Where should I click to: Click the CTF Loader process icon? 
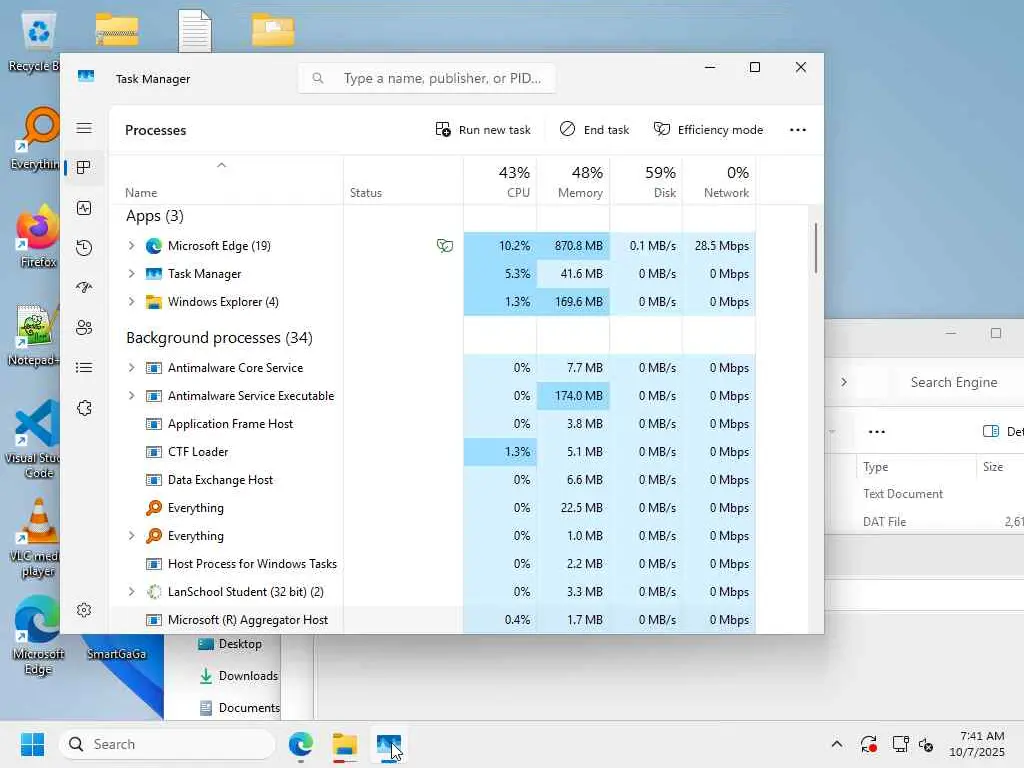pos(153,452)
